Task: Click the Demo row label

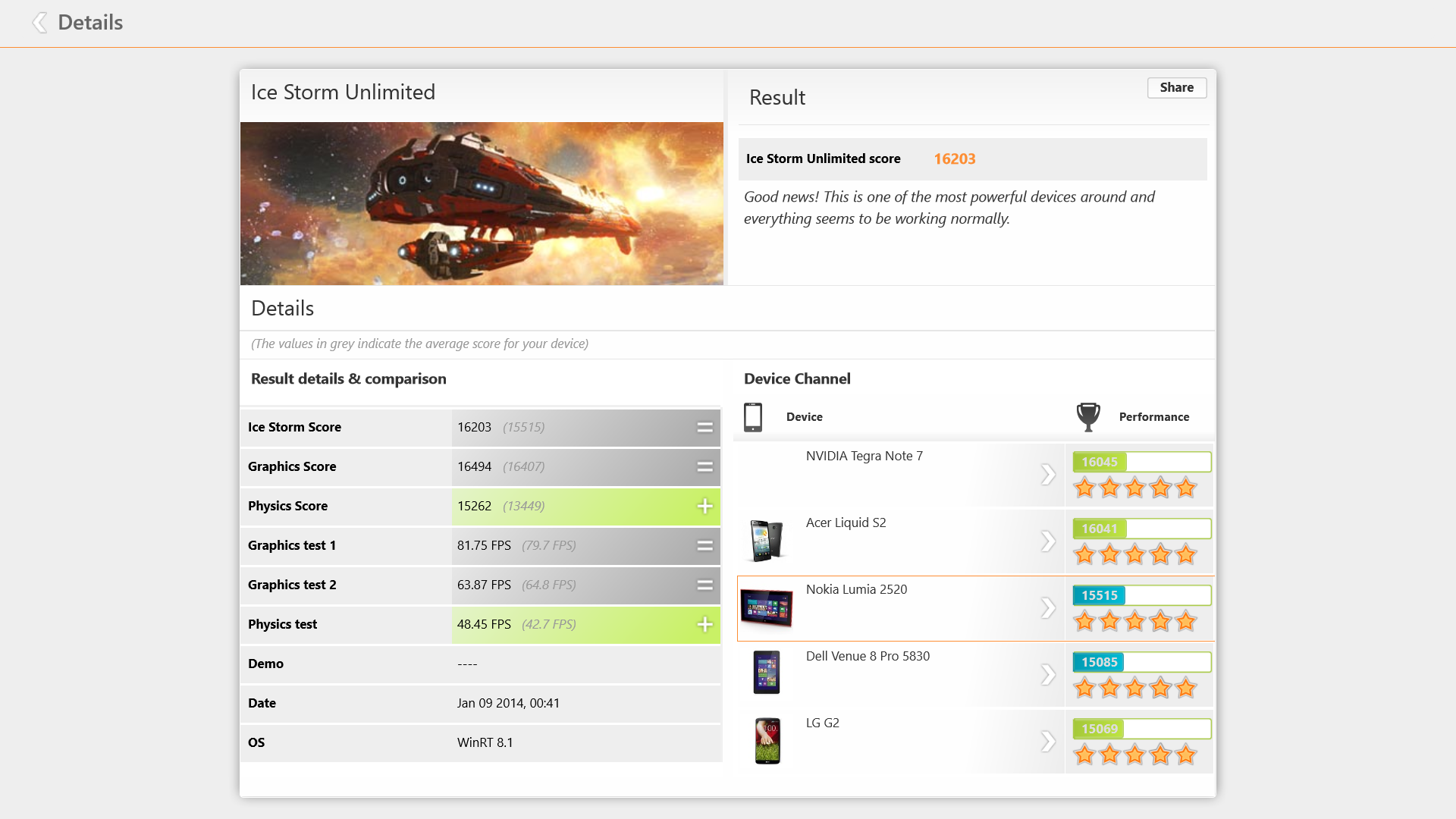Action: pos(265,664)
